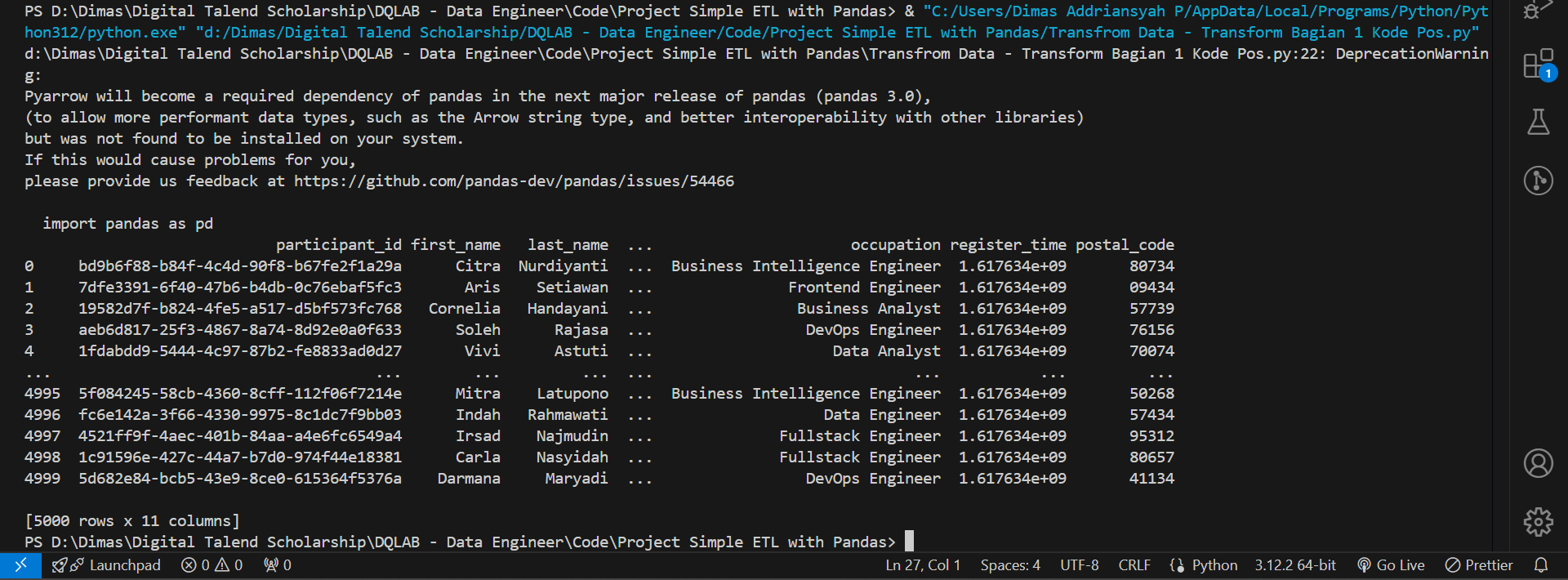
Task: Select the 3.12.2 64-bit Python interpreter
Action: [x=1295, y=565]
